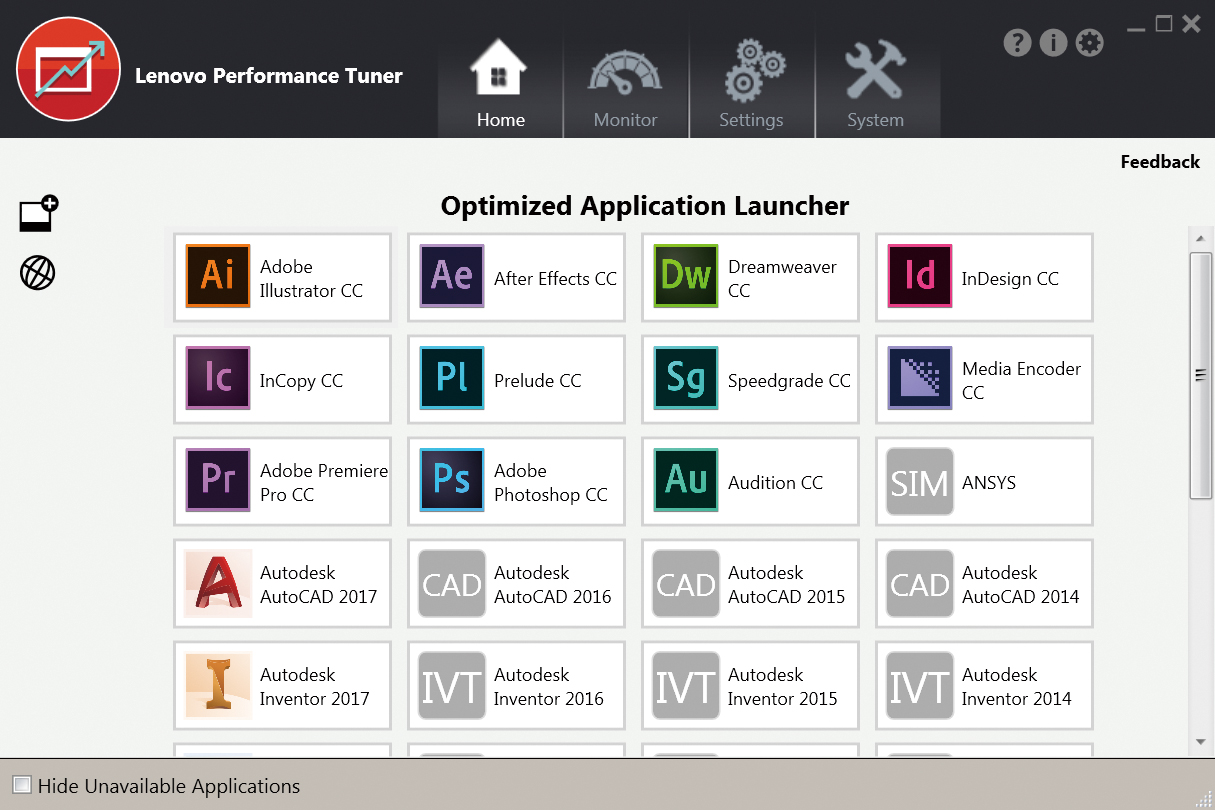This screenshot has width=1215, height=810.
Task: Launch Autodesk AutoCAD 2017 icon
Action: click(218, 584)
